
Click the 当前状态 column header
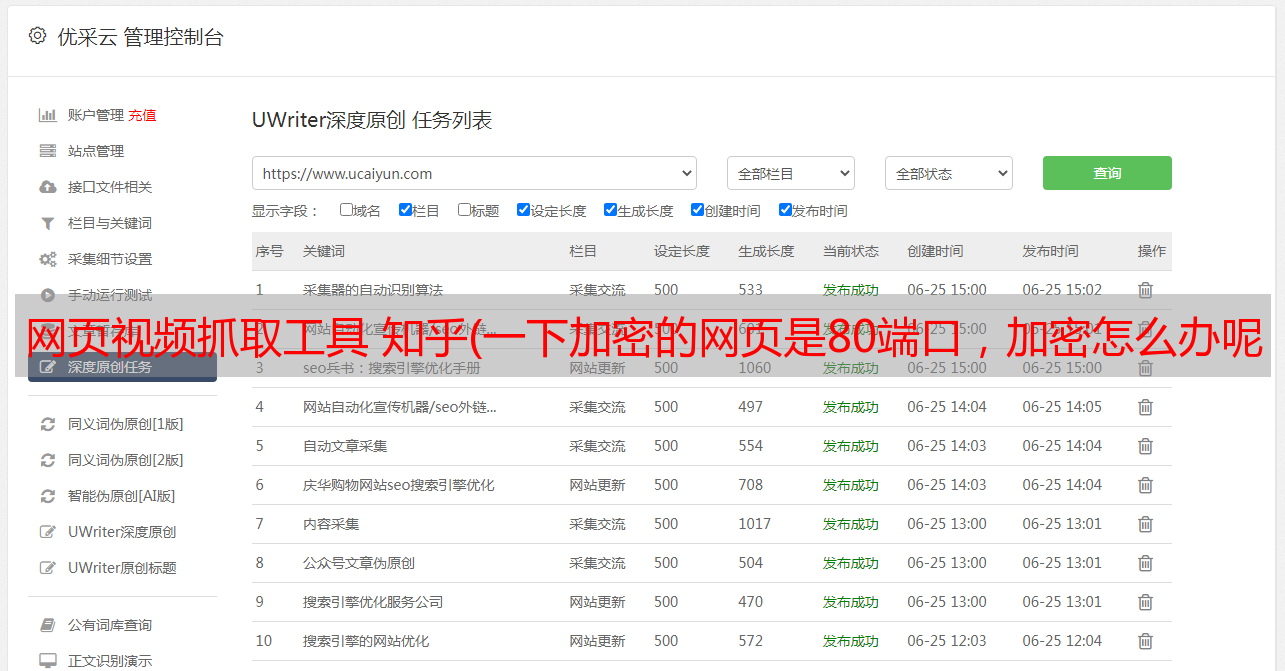tap(851, 251)
